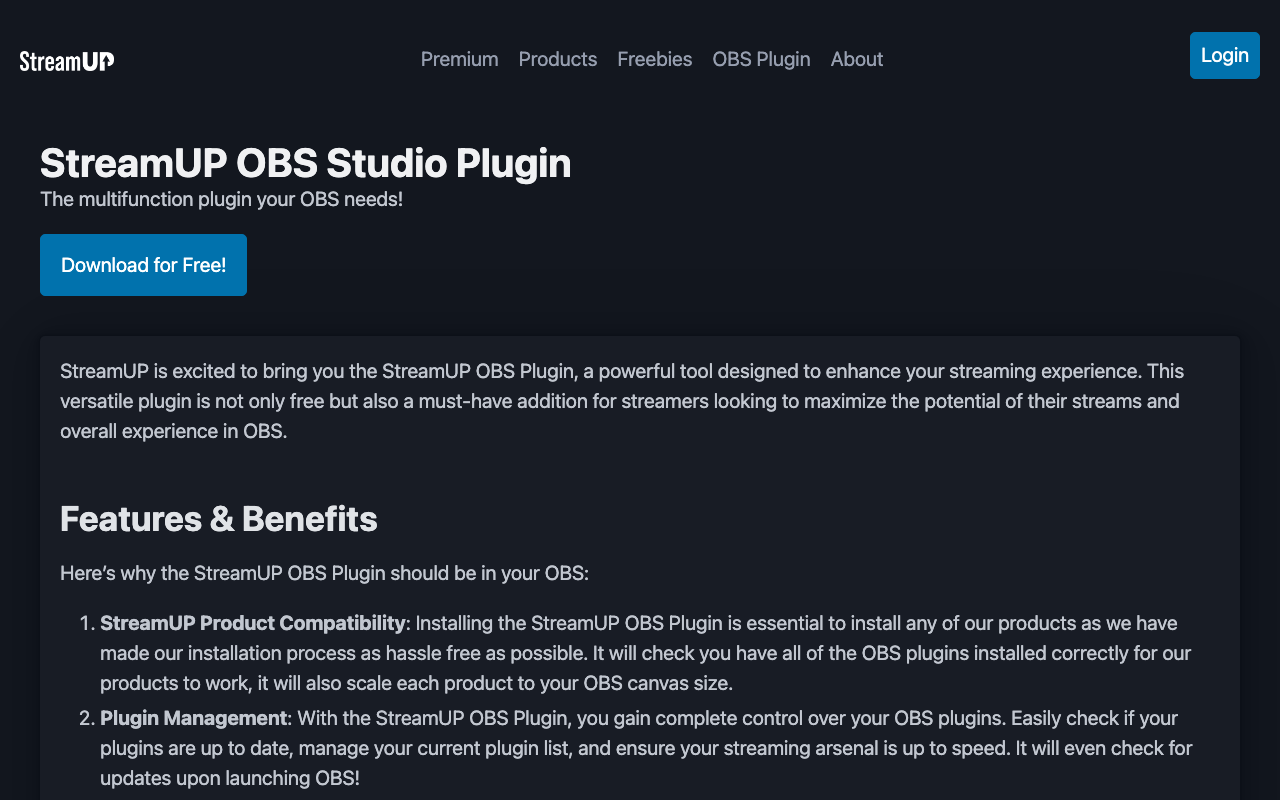Screen dimensions: 1280x800
Task: Click the Features & Benefits heading
Action: 219,519
